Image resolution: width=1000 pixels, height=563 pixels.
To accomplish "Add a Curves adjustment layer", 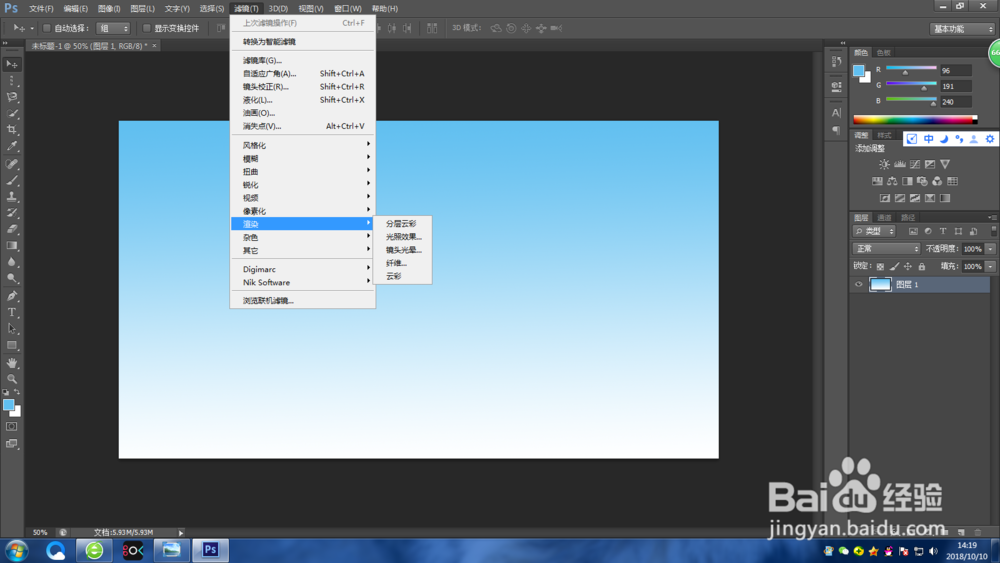I will pyautogui.click(x=915, y=165).
